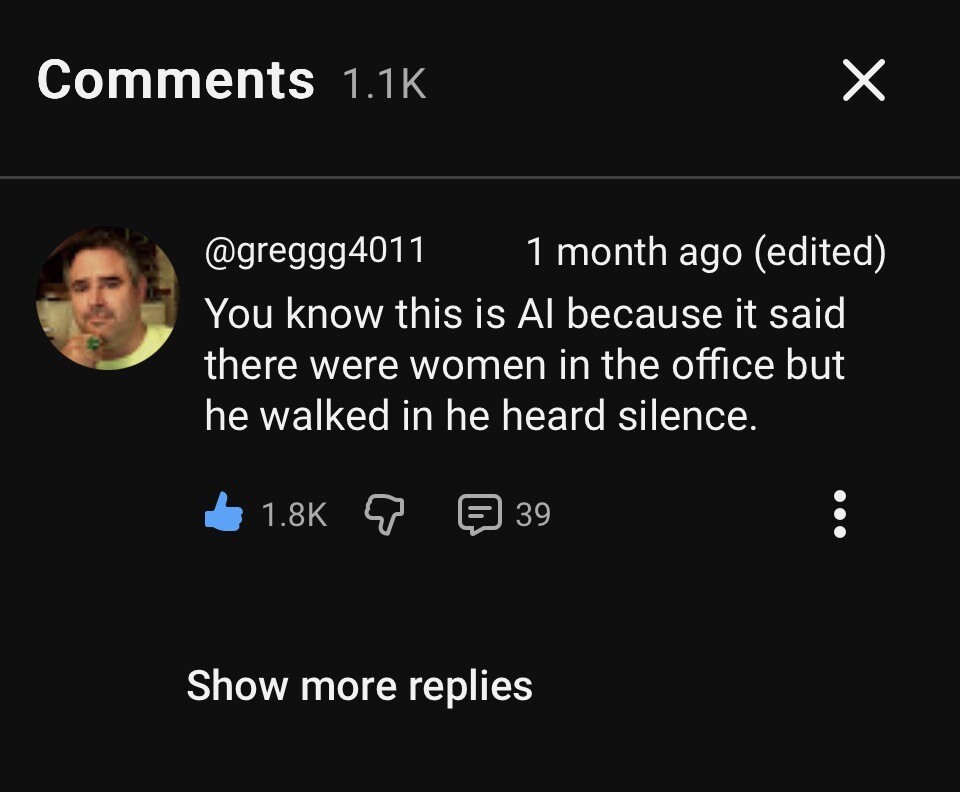Expand Show more replies
960x792 pixels.
pyautogui.click(x=359, y=686)
